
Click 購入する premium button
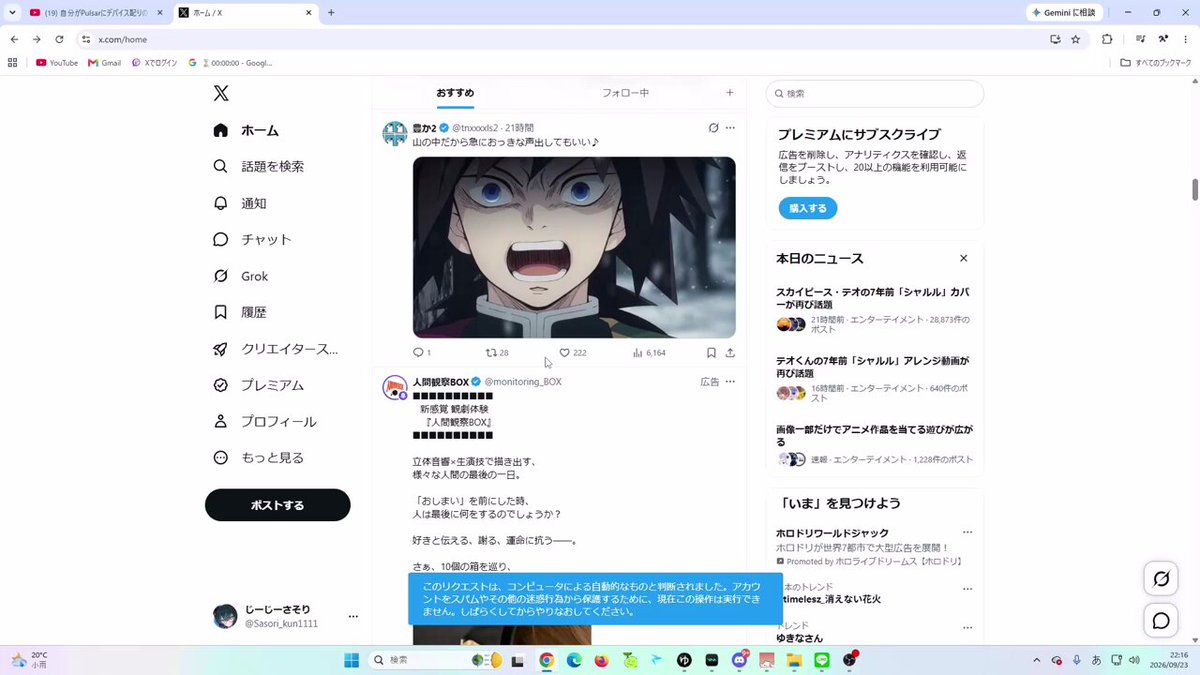[808, 208]
